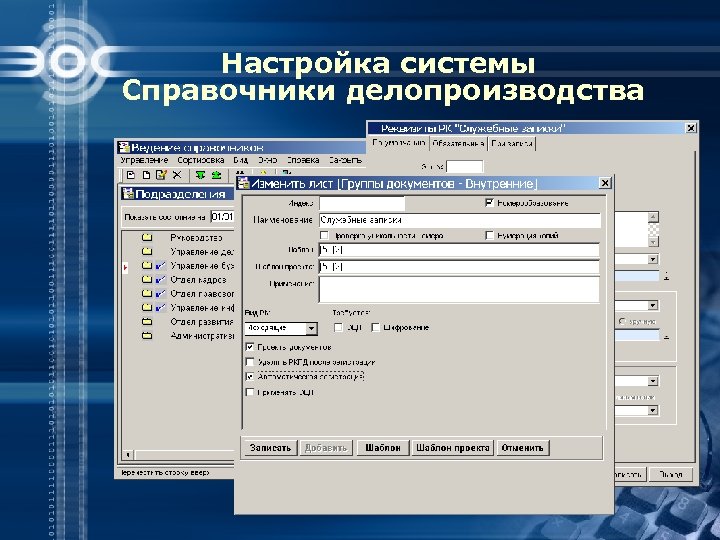Click the list scroll-up arrow in Реквизиты window

click(653, 217)
